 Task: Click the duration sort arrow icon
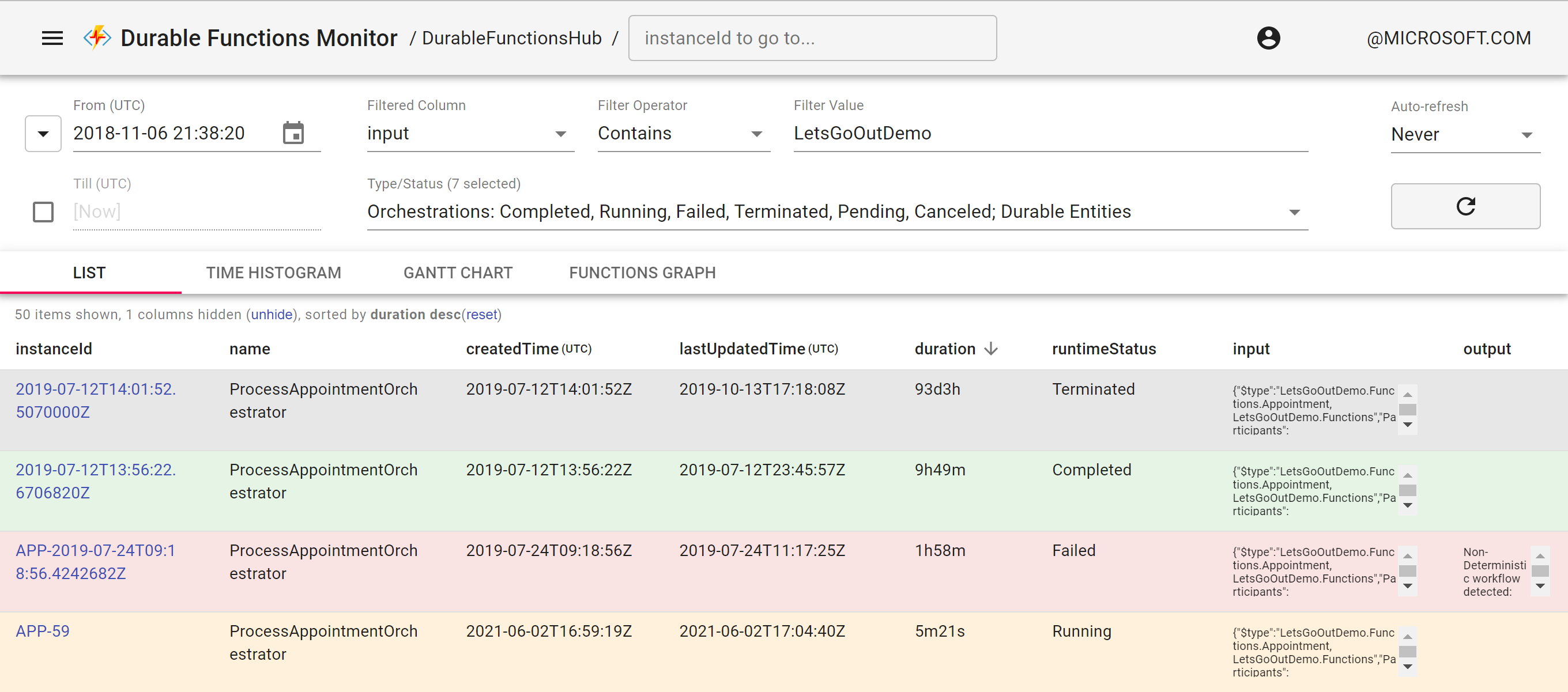[x=991, y=349]
